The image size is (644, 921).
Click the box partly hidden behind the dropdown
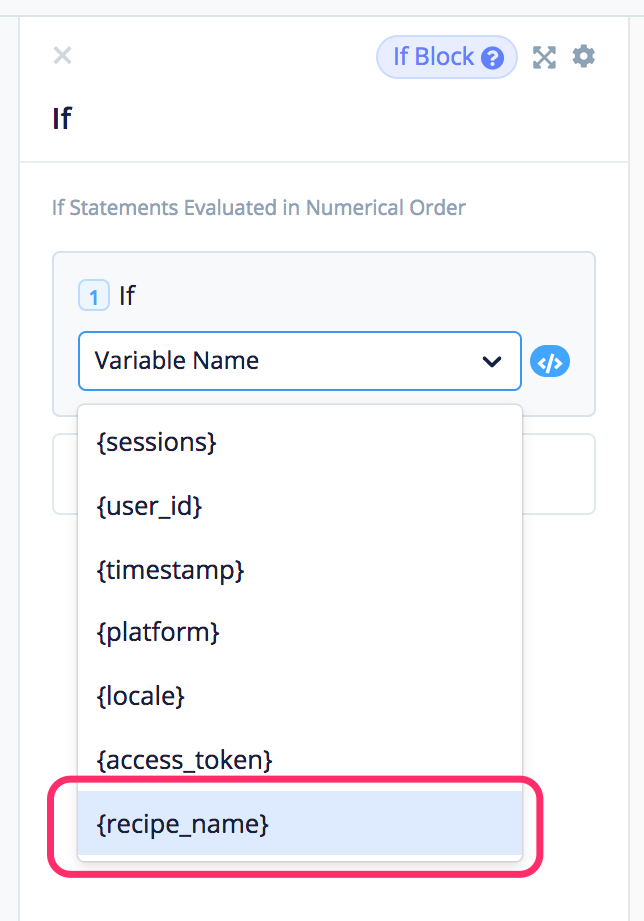[x=560, y=474]
